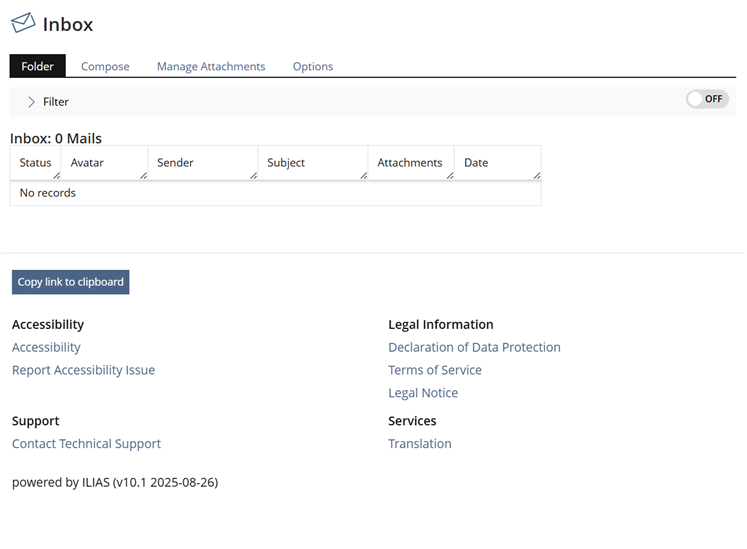Image resolution: width=747 pixels, height=549 pixels.
Task: Open the Translation services link
Action: tap(420, 444)
